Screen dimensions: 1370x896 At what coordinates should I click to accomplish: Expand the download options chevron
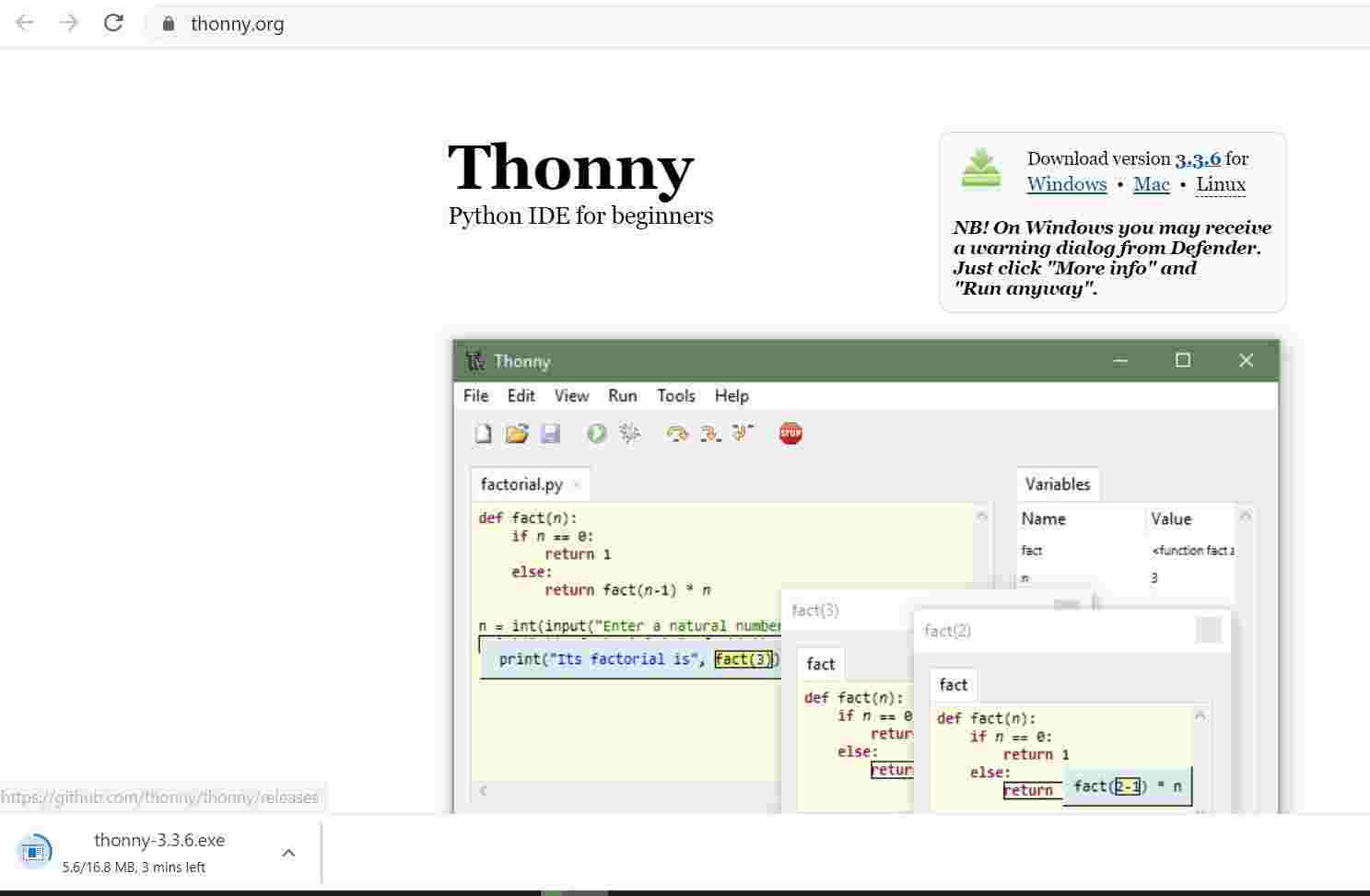(288, 853)
